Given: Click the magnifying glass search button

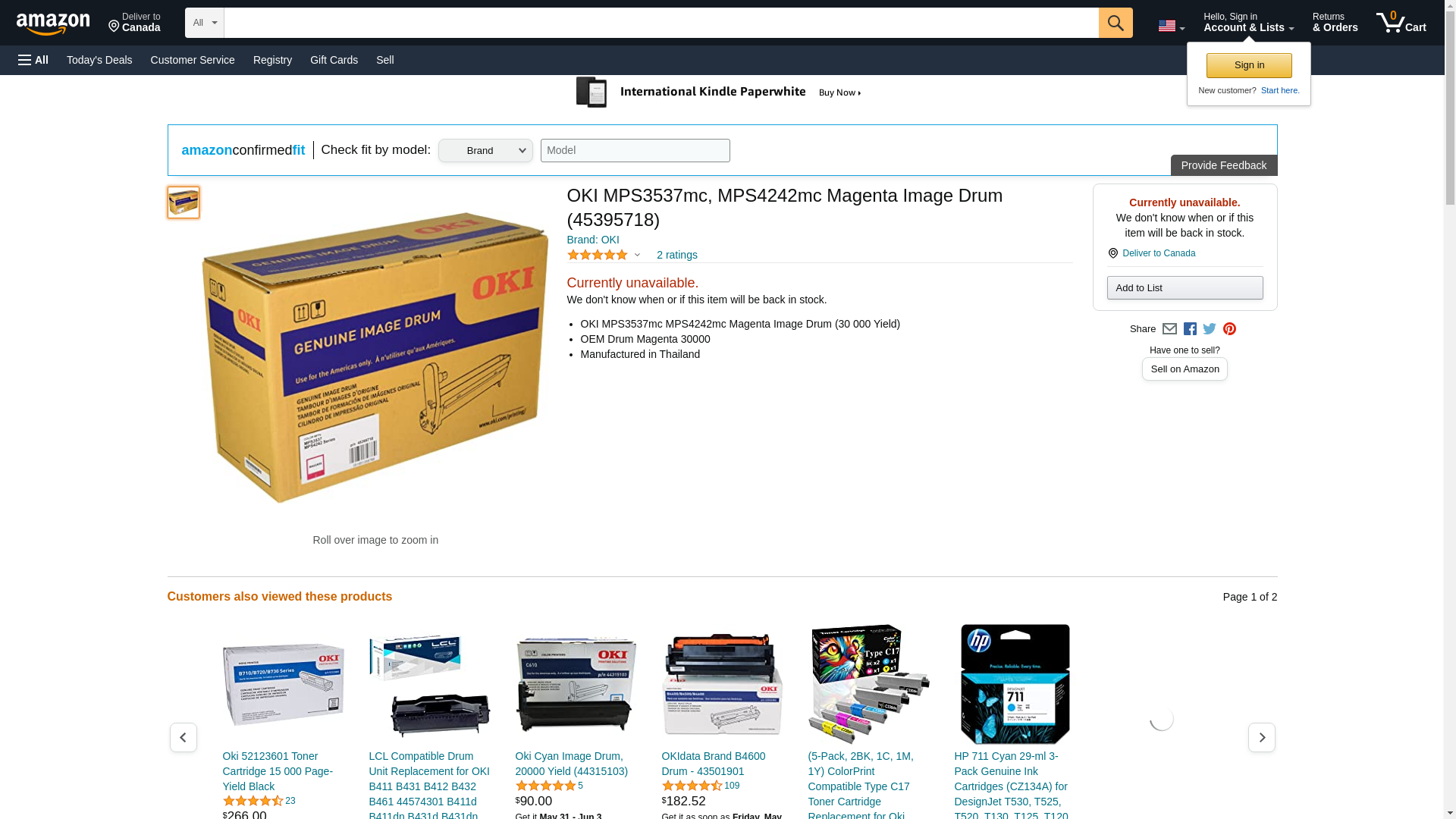Looking at the screenshot, I should (1115, 23).
